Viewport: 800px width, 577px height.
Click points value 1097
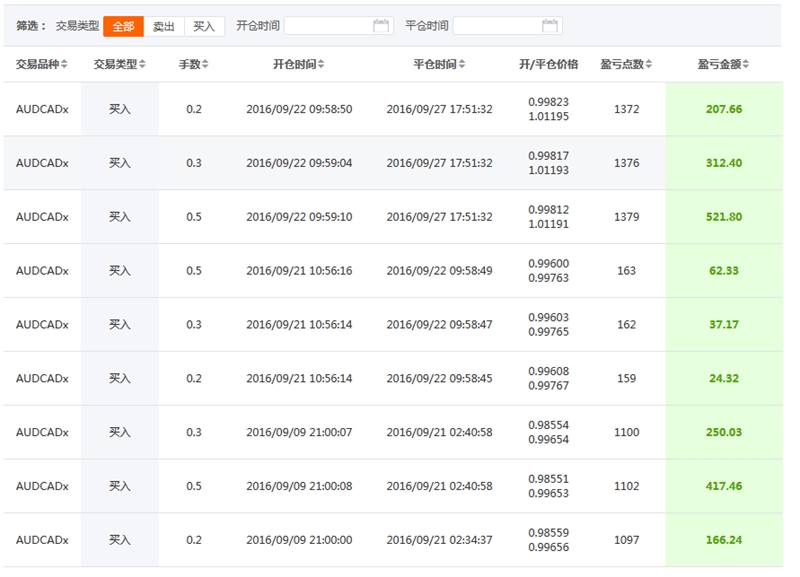[x=627, y=540]
